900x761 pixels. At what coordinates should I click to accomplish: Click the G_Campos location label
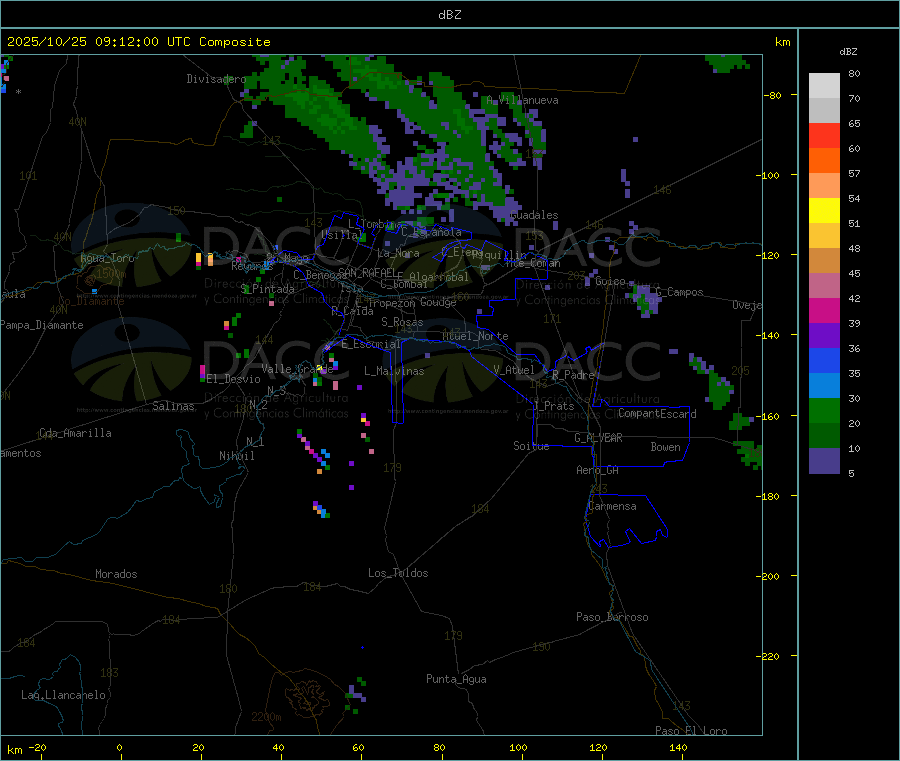(679, 292)
